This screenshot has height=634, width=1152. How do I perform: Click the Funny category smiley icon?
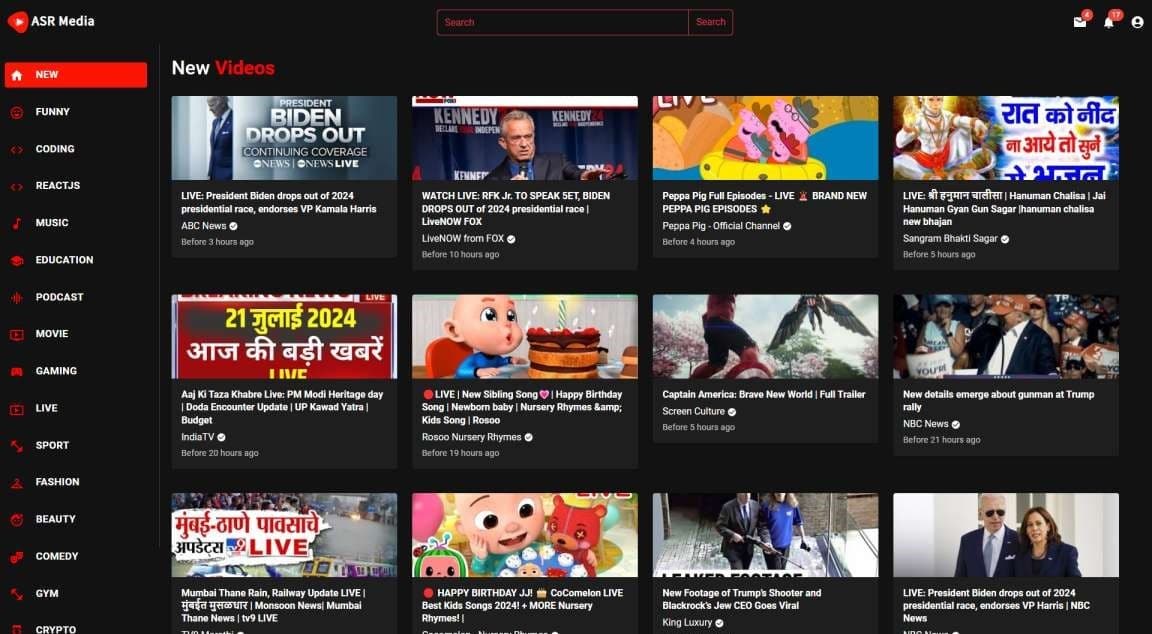[x=17, y=112]
